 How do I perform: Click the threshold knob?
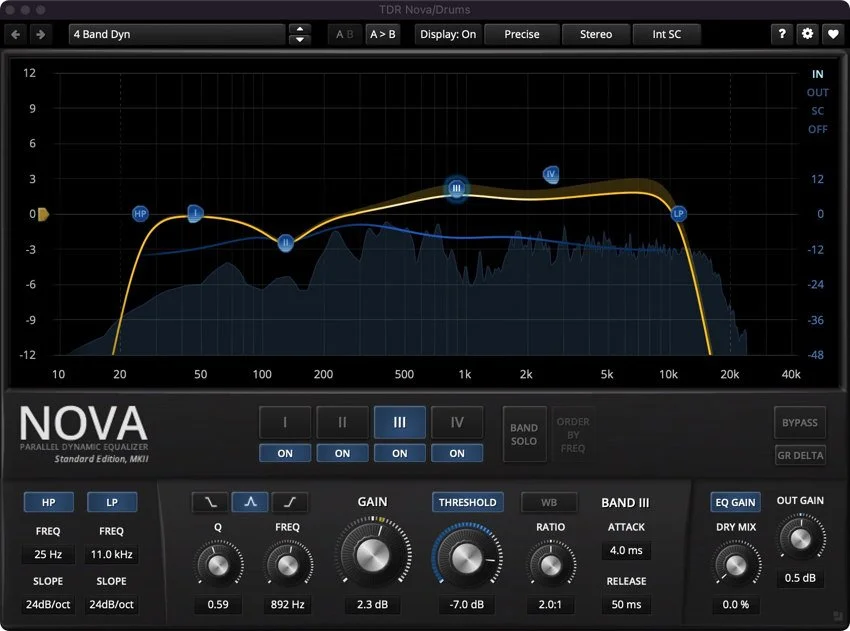(x=466, y=558)
